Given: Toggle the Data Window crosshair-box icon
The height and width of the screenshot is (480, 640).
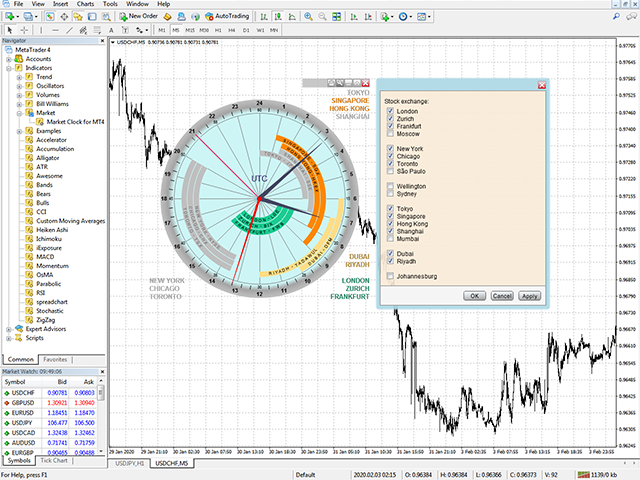Looking at the screenshot, I should [64, 16].
